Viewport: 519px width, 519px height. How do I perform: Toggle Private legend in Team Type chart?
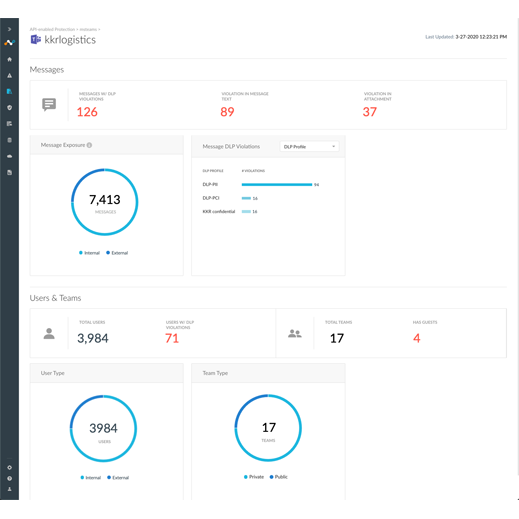(254, 477)
